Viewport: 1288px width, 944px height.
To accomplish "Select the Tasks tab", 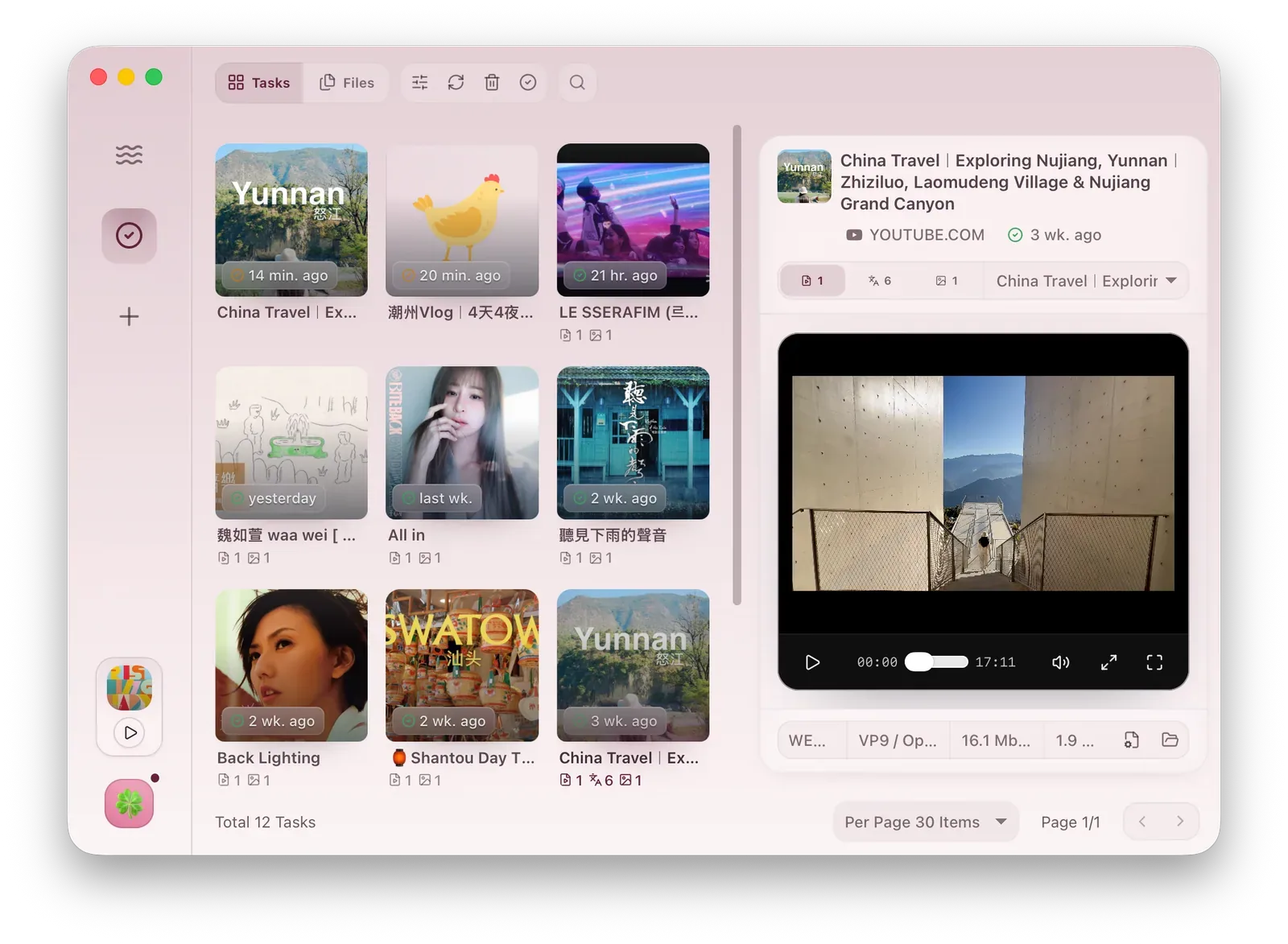I will click(259, 82).
